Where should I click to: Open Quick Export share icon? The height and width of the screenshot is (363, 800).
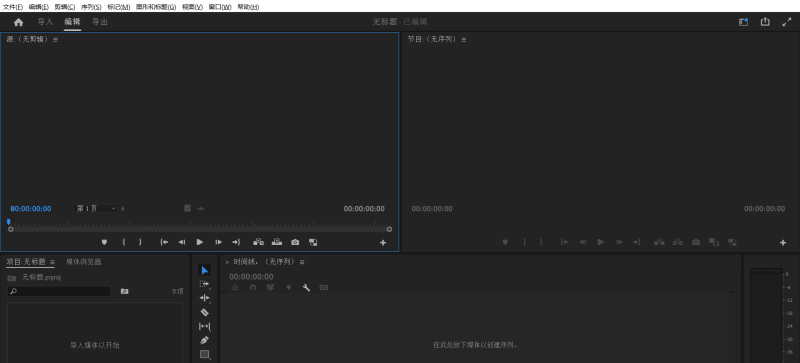click(765, 21)
